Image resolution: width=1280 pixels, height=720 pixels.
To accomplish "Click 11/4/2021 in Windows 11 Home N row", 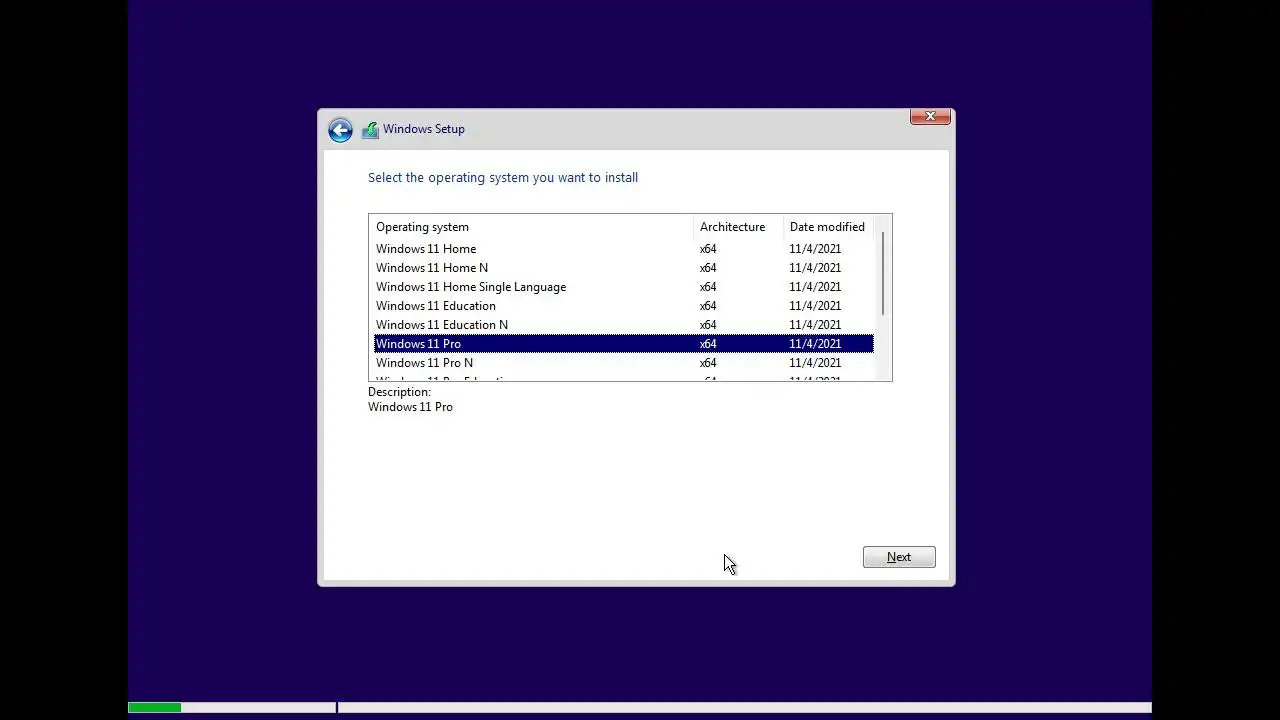I will (815, 268).
